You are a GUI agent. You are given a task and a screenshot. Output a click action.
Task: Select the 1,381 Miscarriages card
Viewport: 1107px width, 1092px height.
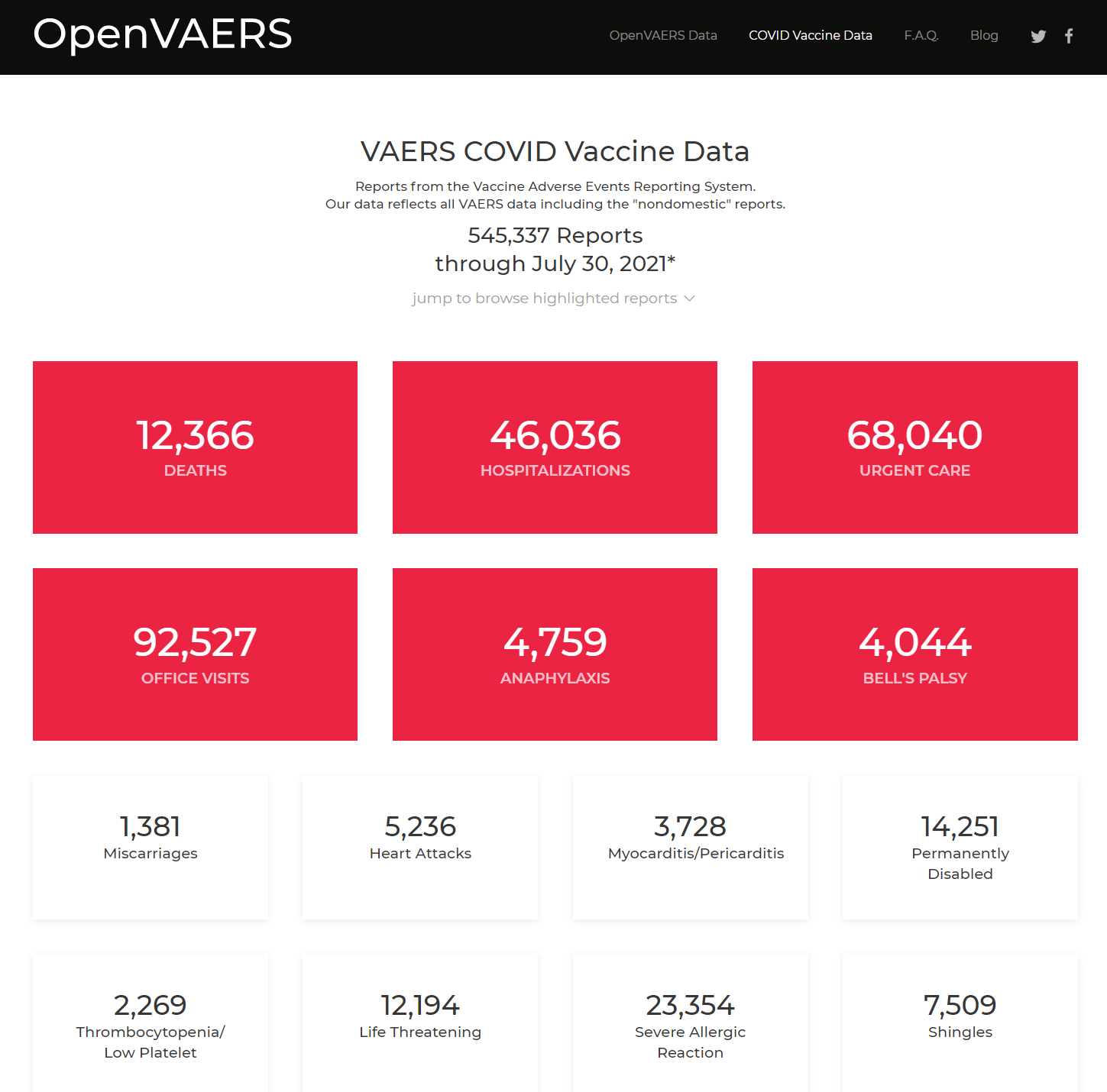[x=151, y=848]
